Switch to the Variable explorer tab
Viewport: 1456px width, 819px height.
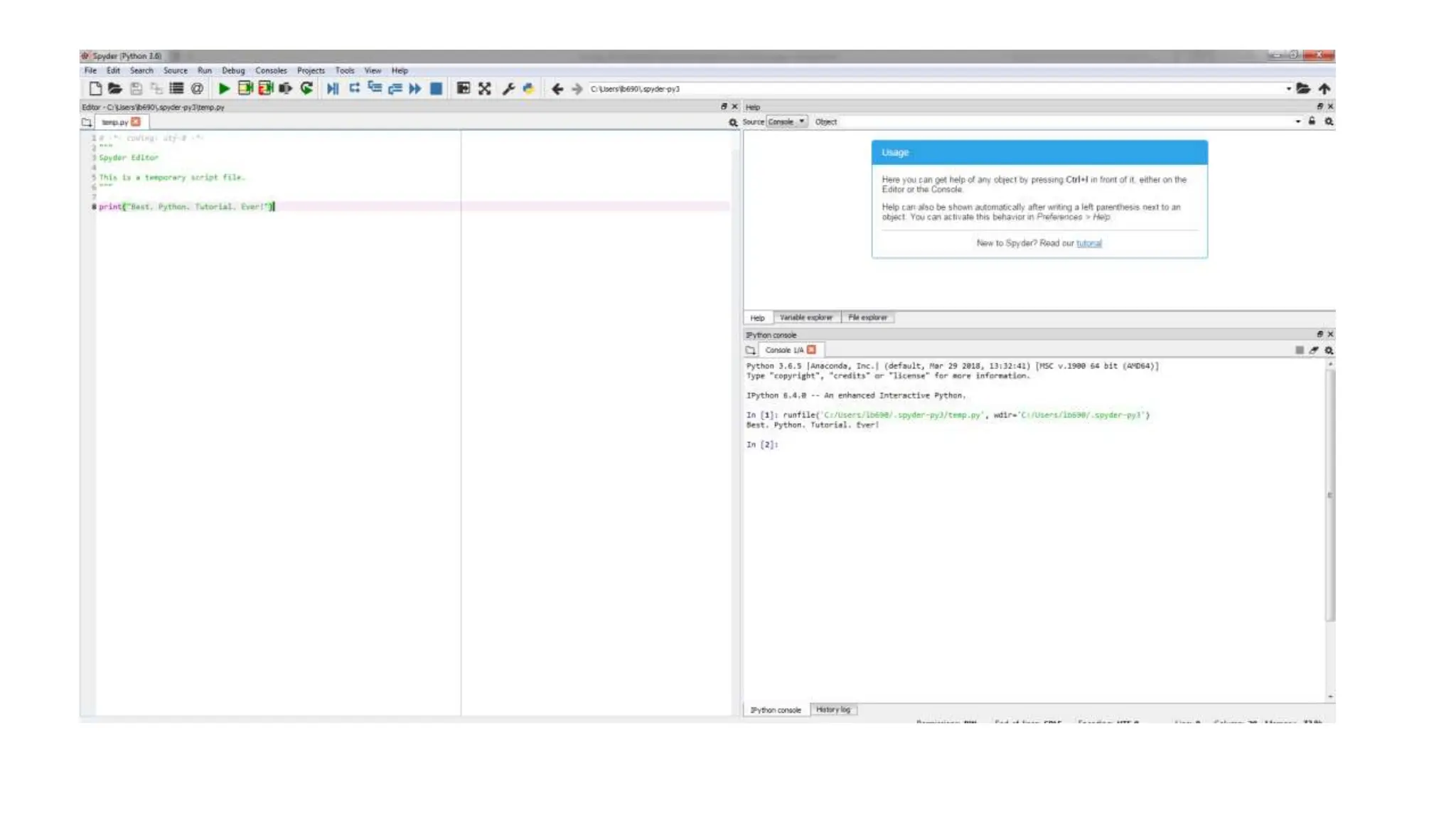[x=805, y=318]
